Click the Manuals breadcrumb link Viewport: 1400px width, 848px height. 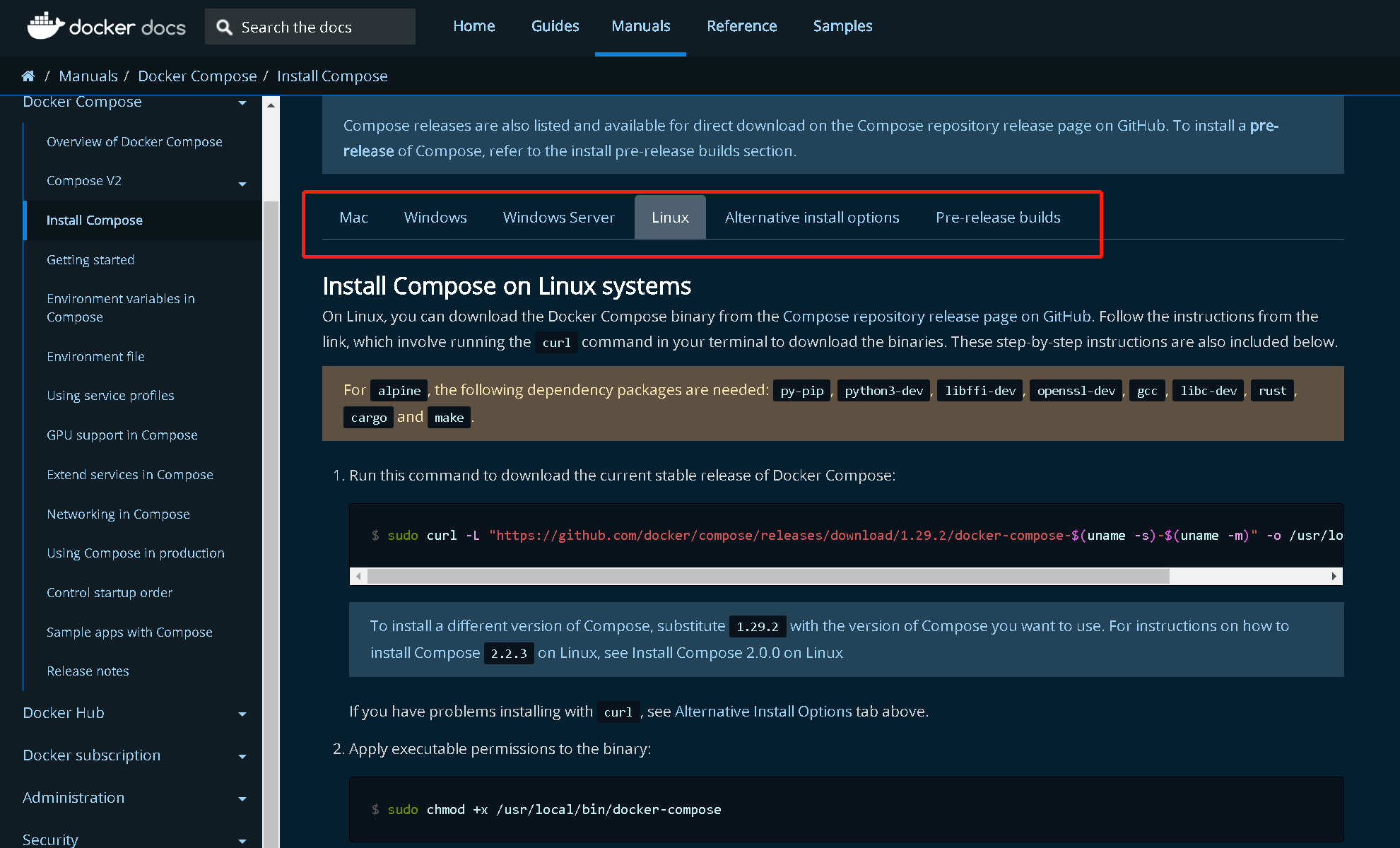[x=88, y=76]
